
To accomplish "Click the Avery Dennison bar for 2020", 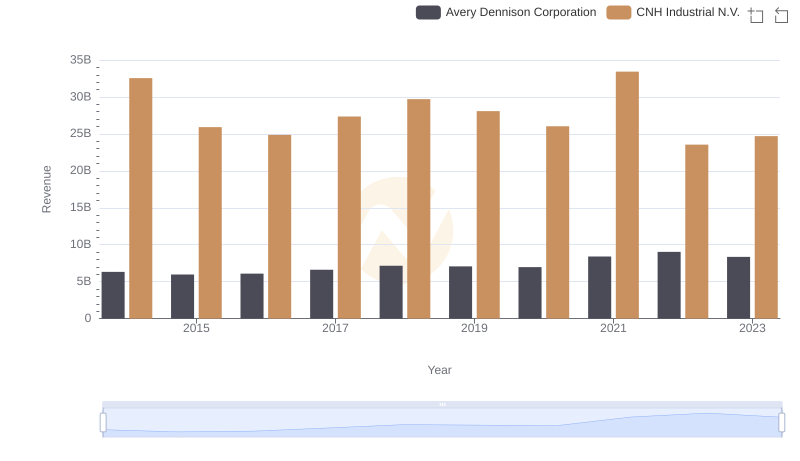I will coord(530,293).
